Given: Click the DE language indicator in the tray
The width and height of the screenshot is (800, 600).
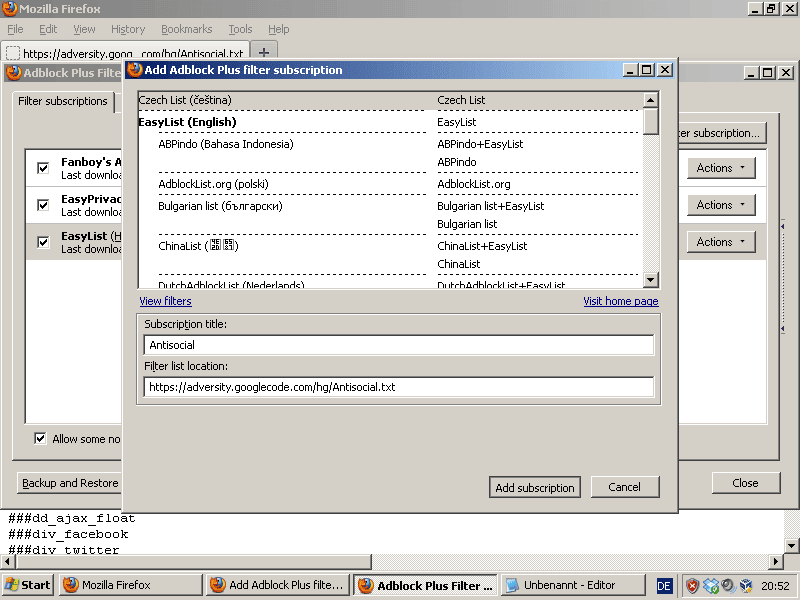Looking at the screenshot, I should [664, 586].
